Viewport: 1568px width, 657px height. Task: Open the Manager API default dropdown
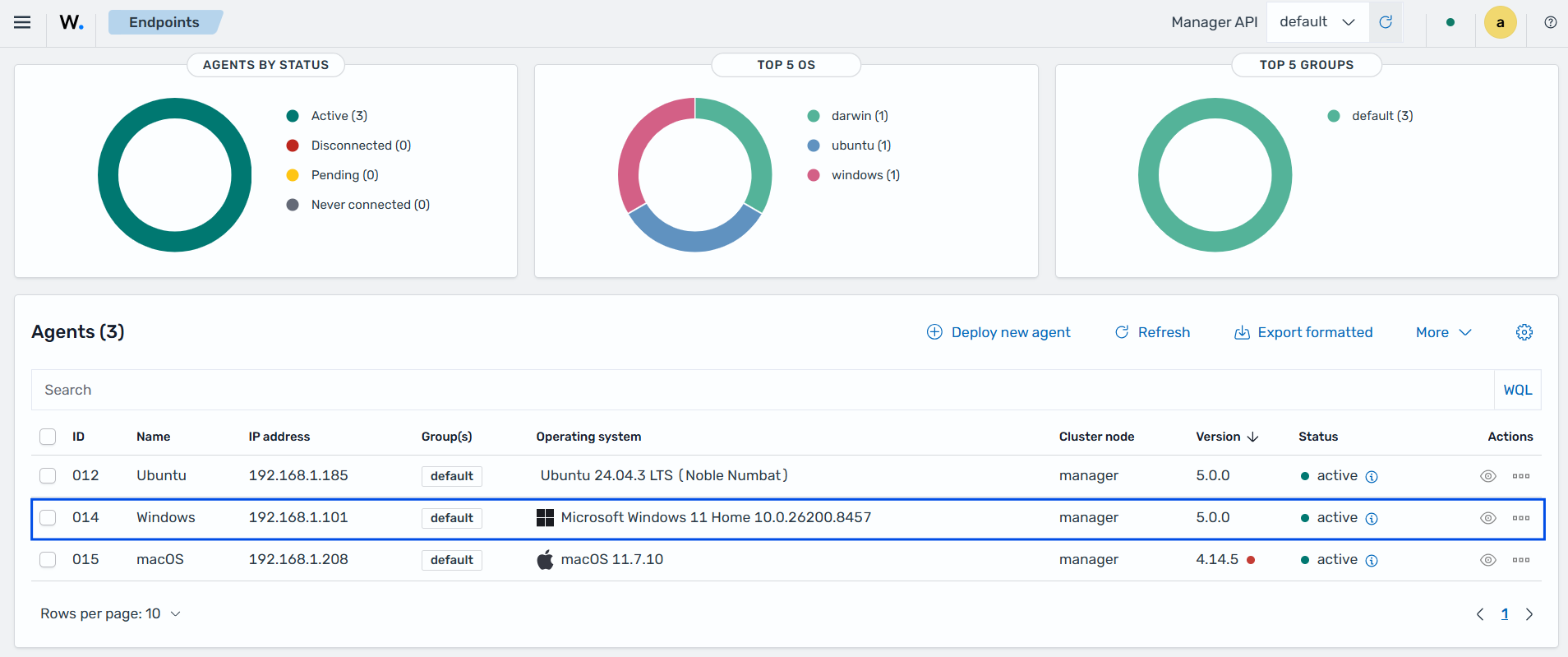tap(1317, 22)
